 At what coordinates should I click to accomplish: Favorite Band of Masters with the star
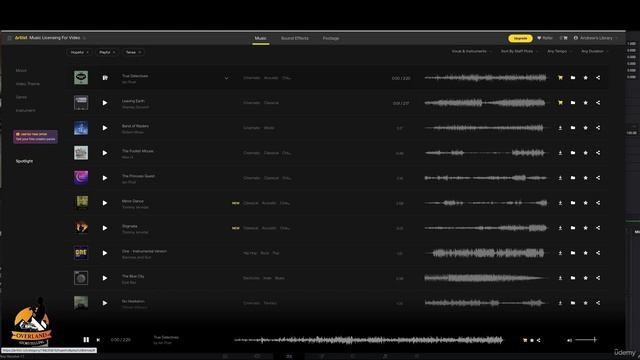[586, 128]
